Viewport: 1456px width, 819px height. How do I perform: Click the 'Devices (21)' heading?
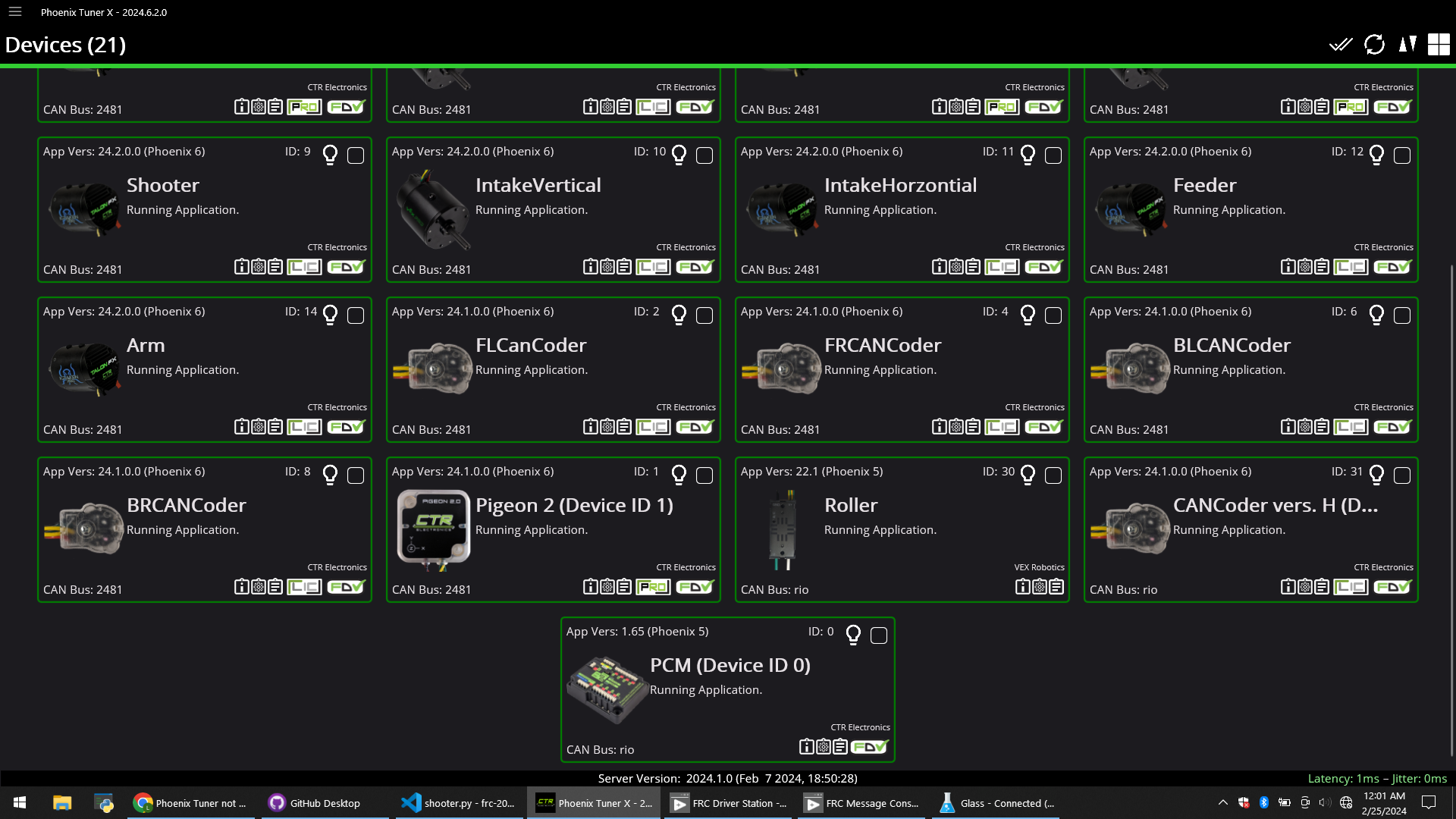(x=65, y=45)
